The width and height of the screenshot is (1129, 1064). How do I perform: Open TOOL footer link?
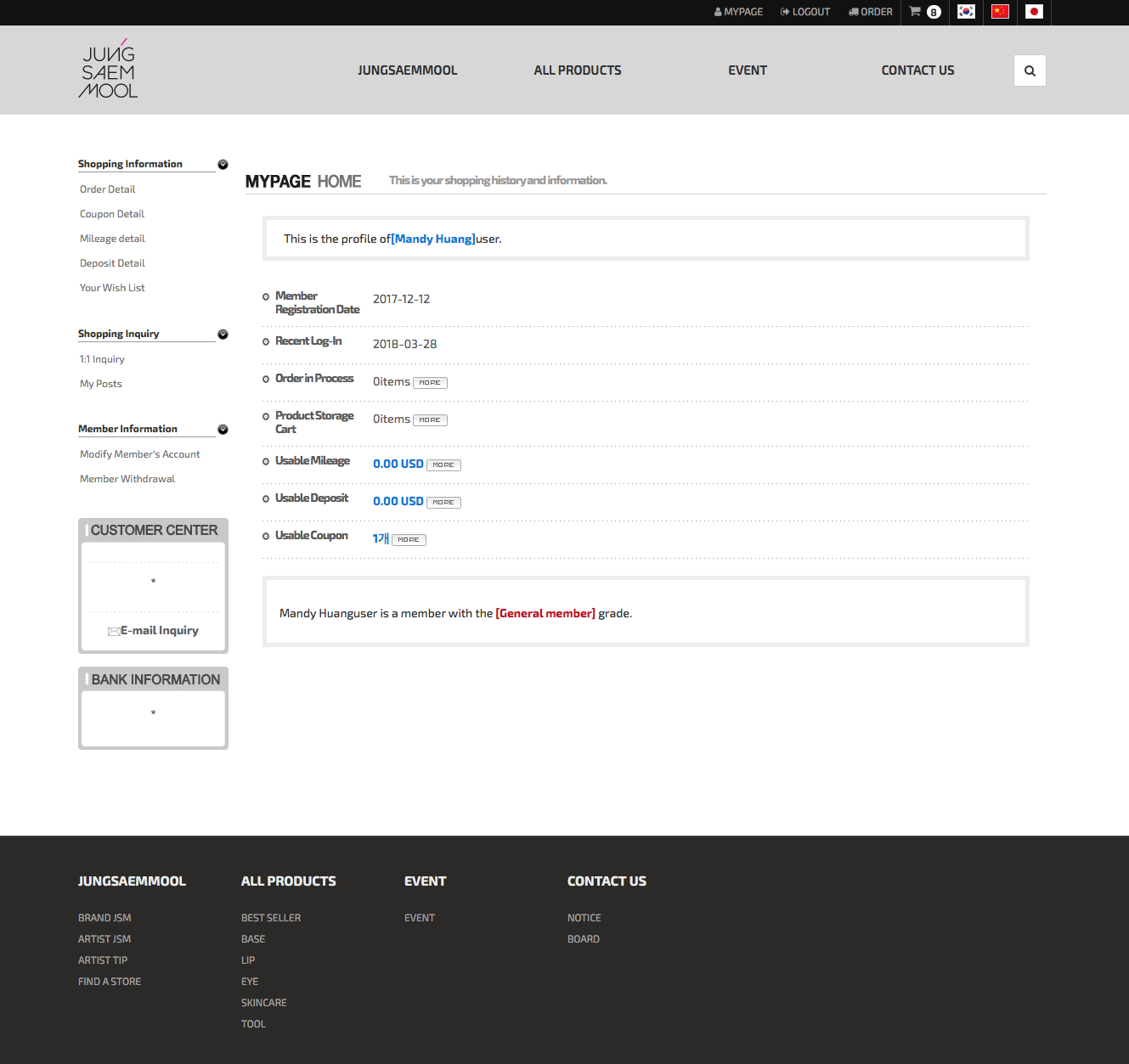click(253, 1024)
